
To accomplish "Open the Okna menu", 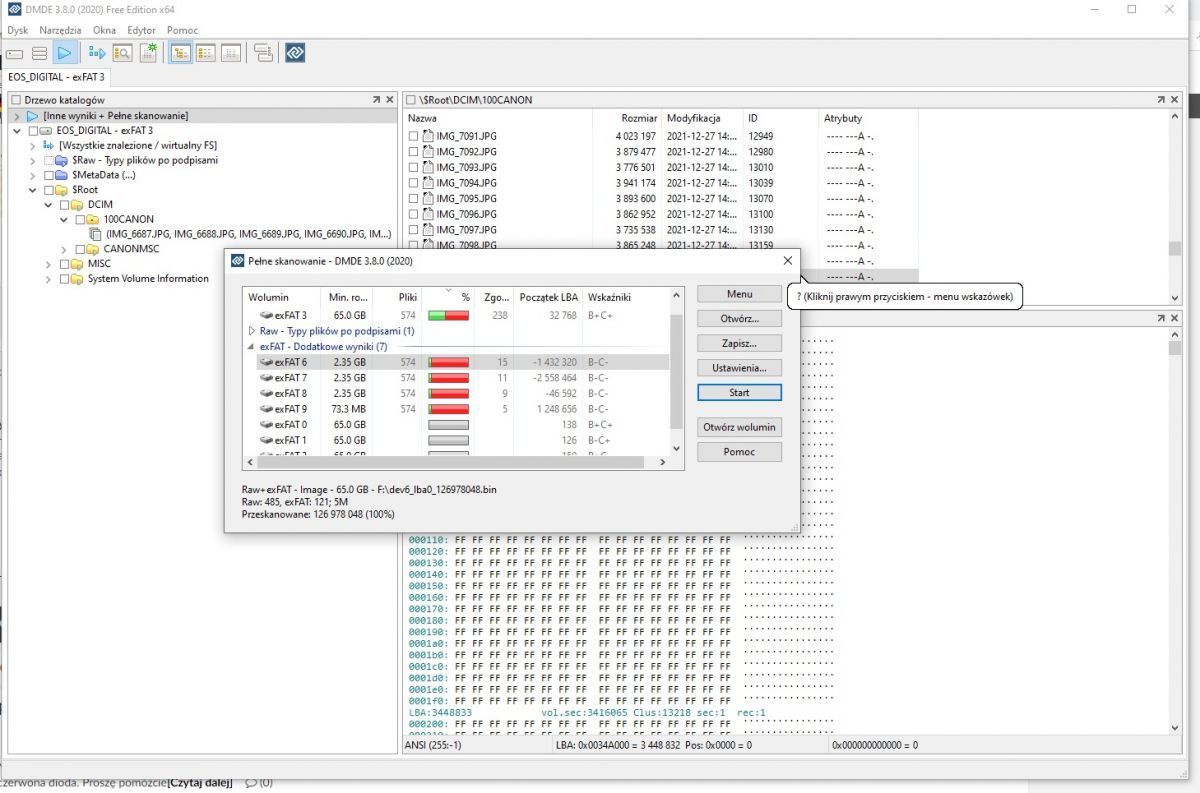I will click(x=104, y=30).
